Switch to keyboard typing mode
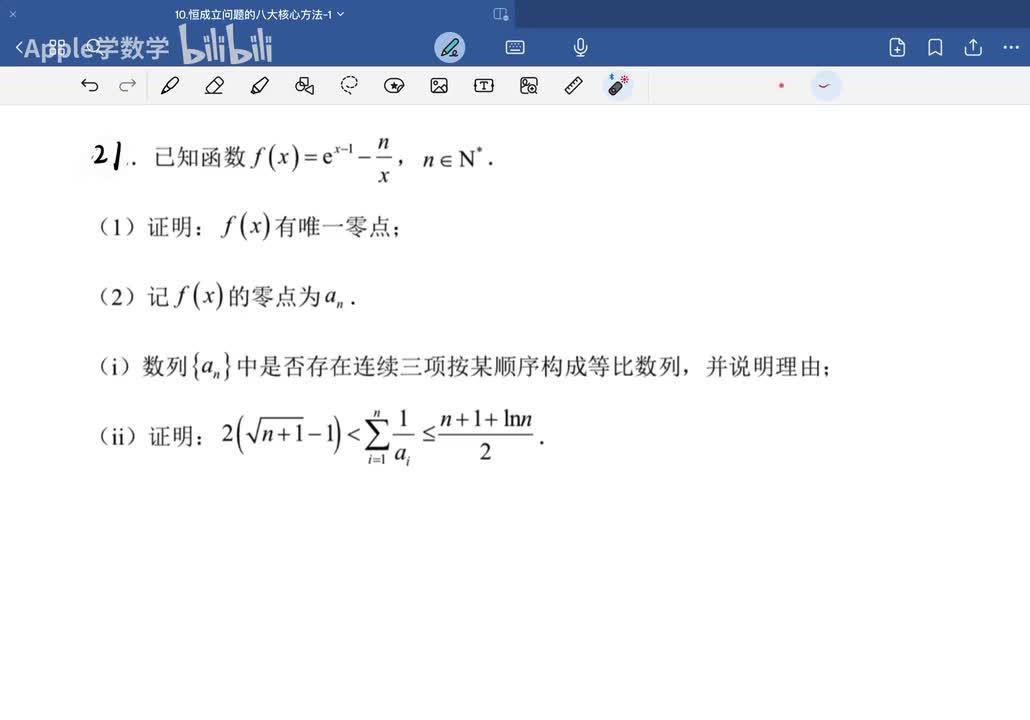 [x=515, y=47]
